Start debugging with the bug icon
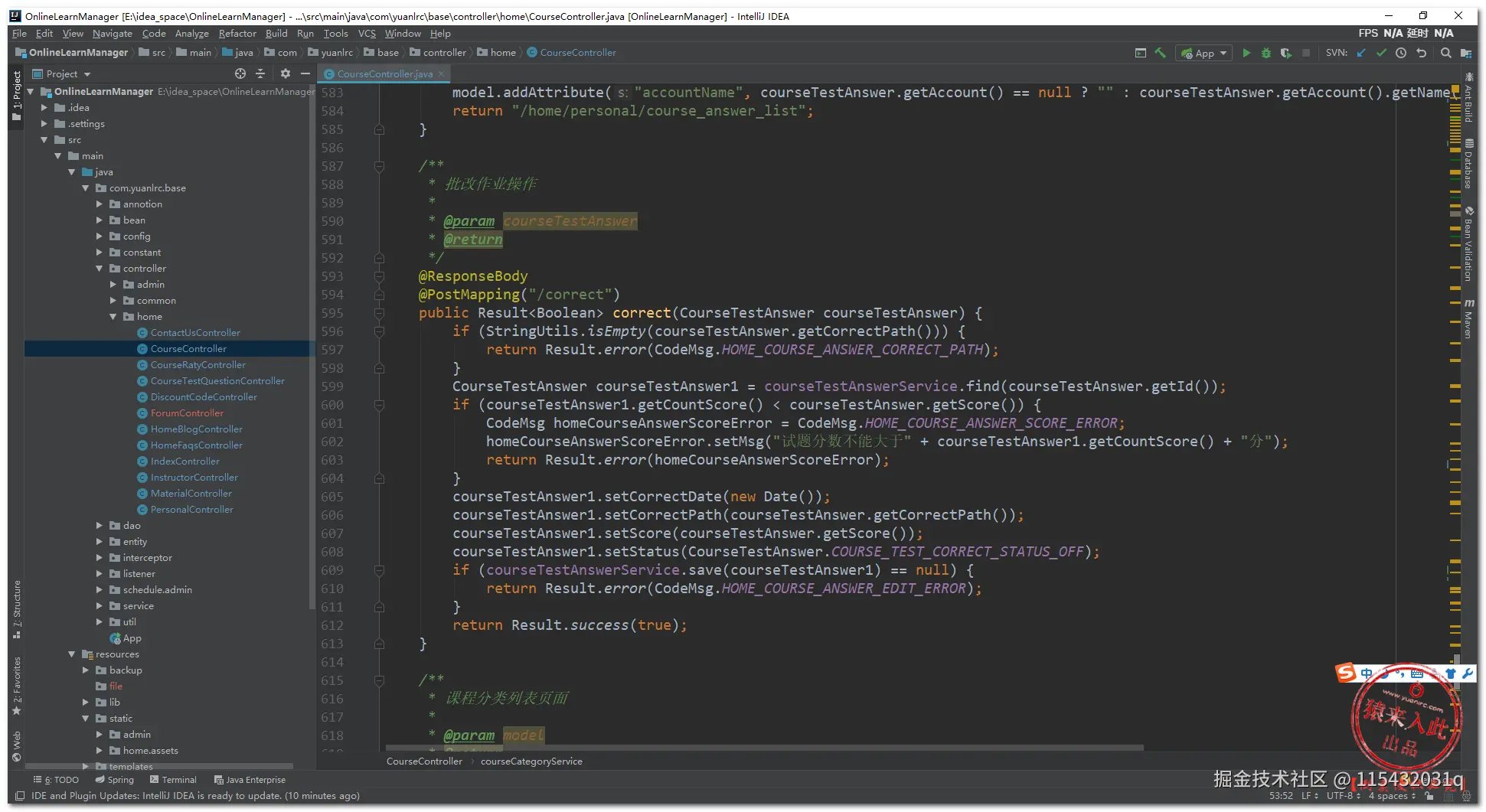The width and height of the screenshot is (1486, 812). (x=1266, y=53)
